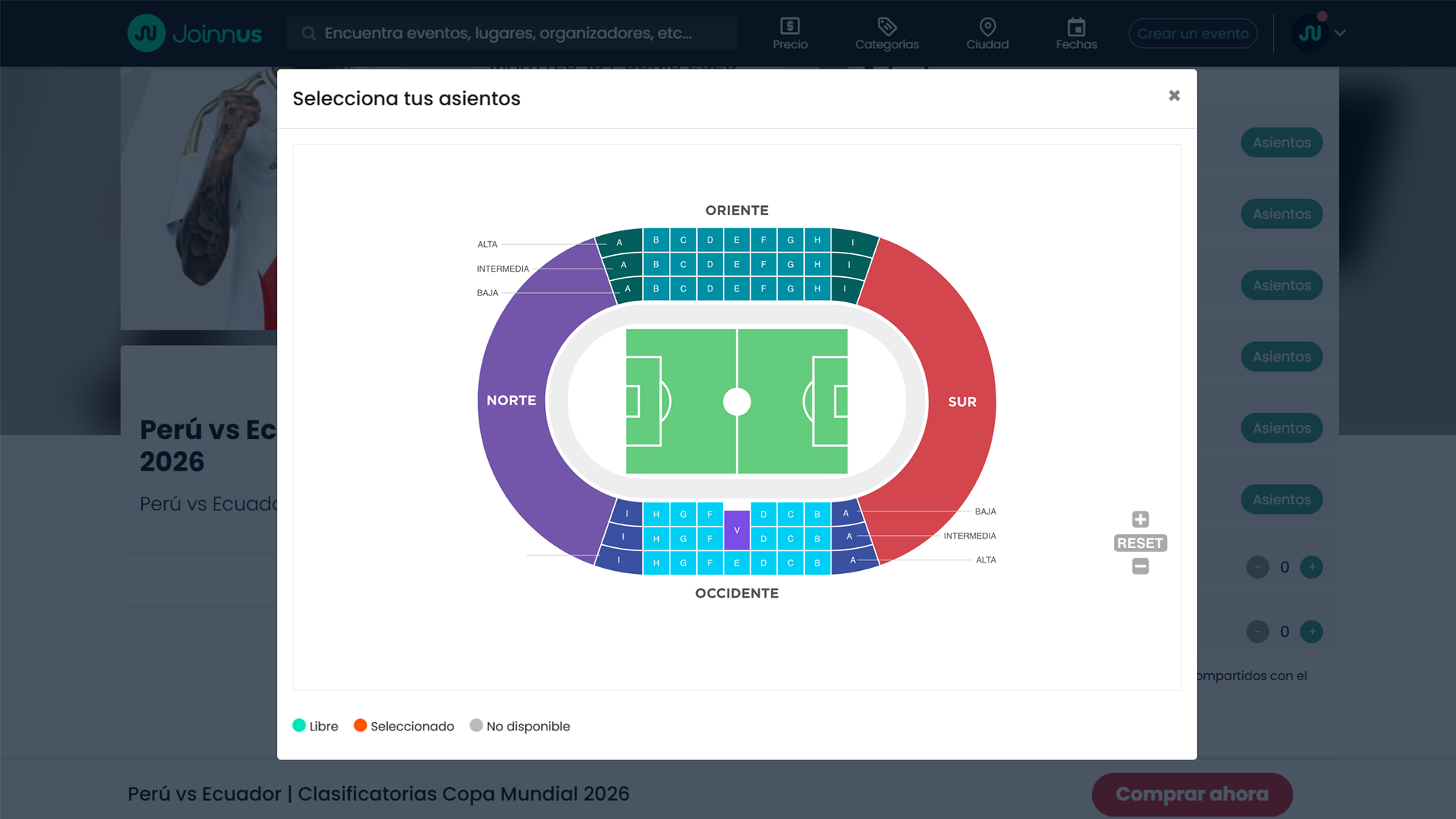The height and width of the screenshot is (819, 1456).
Task: Click the RESET map view button
Action: tap(1140, 543)
